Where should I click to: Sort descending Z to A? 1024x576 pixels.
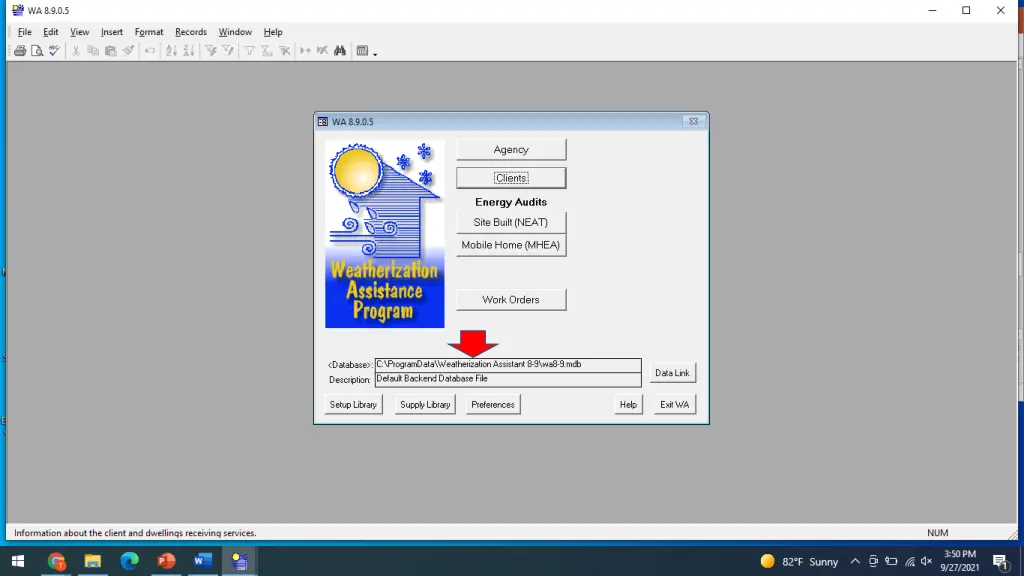point(189,50)
